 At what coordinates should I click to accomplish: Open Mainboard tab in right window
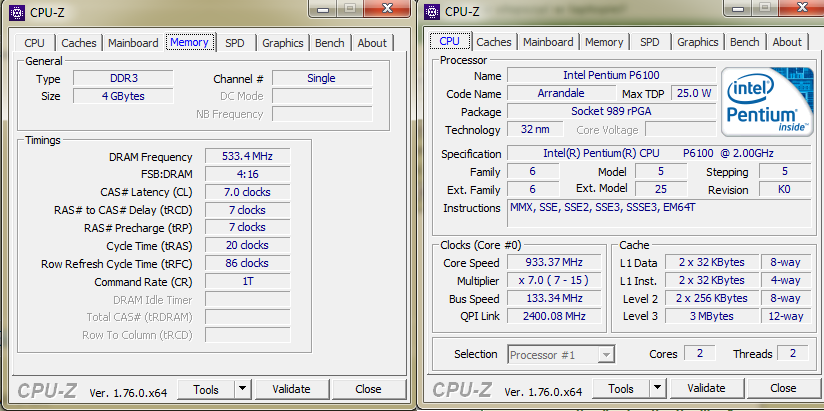click(548, 42)
